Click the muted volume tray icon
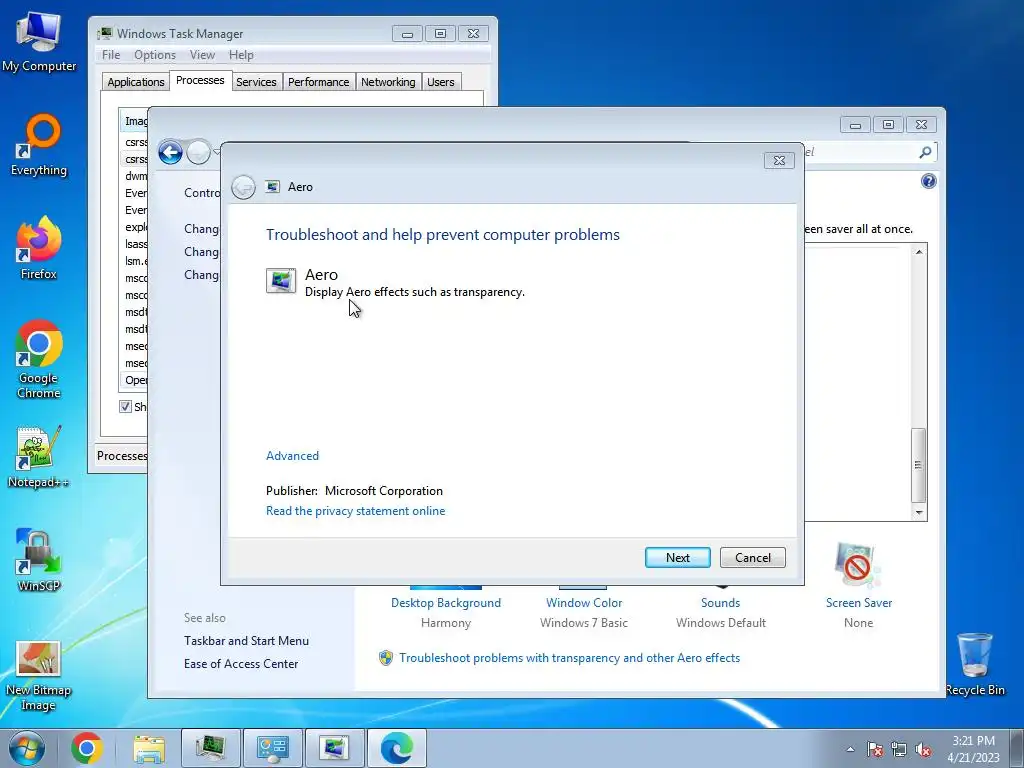Screen dimensions: 1024x768 click(923, 749)
